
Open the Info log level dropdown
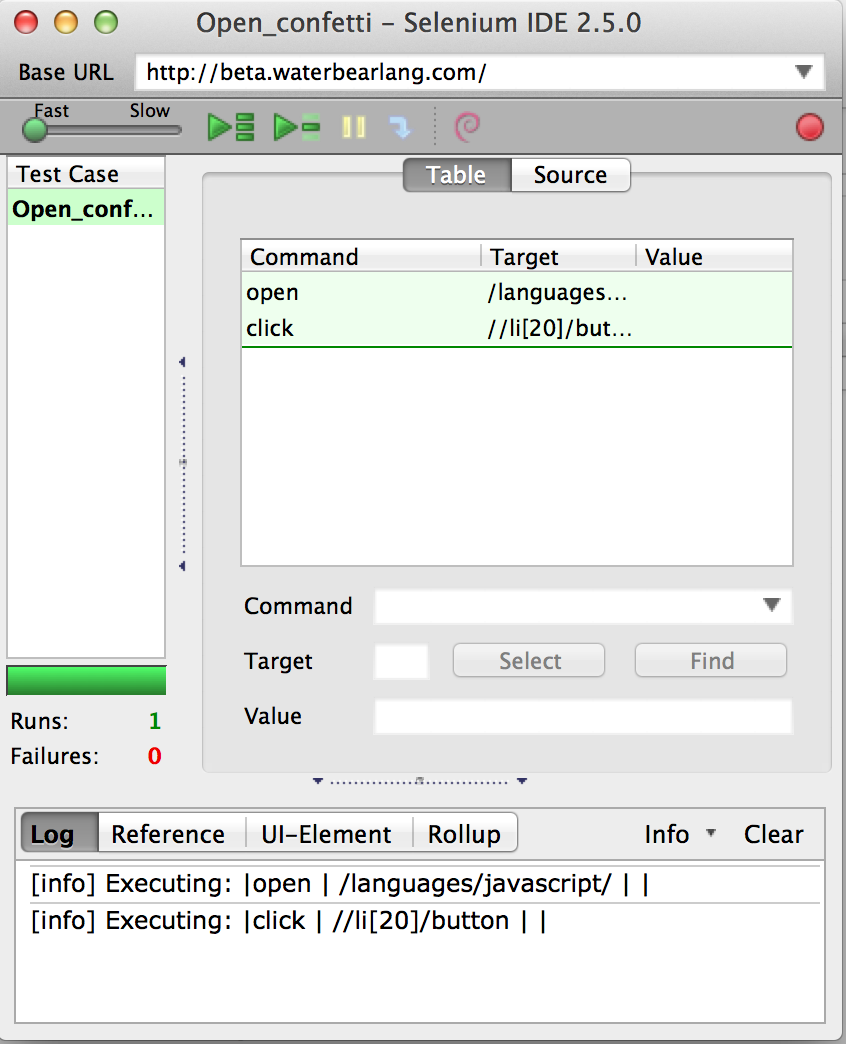coord(680,834)
